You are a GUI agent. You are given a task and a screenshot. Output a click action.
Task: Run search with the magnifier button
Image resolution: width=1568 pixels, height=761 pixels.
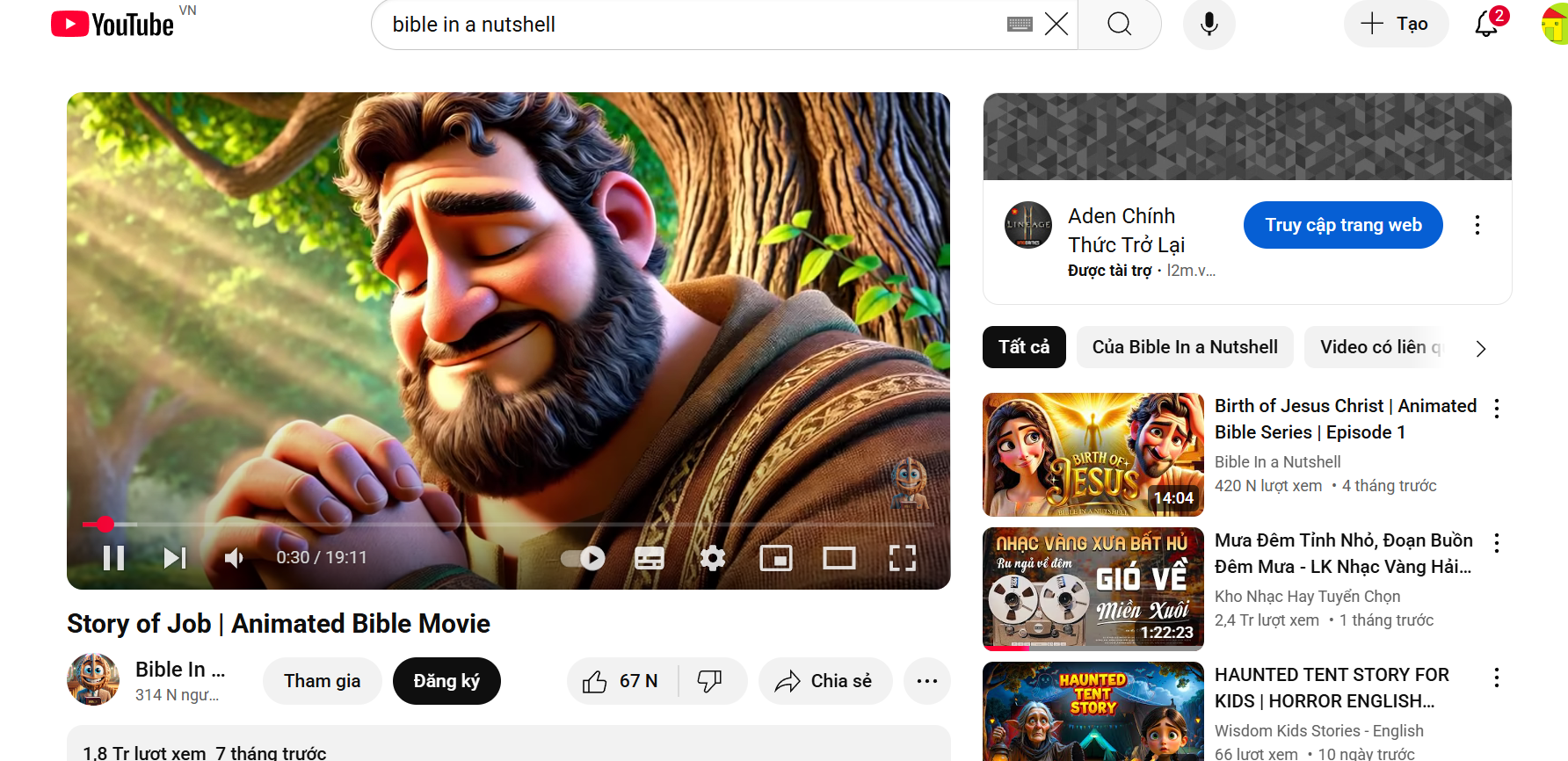click(1120, 25)
